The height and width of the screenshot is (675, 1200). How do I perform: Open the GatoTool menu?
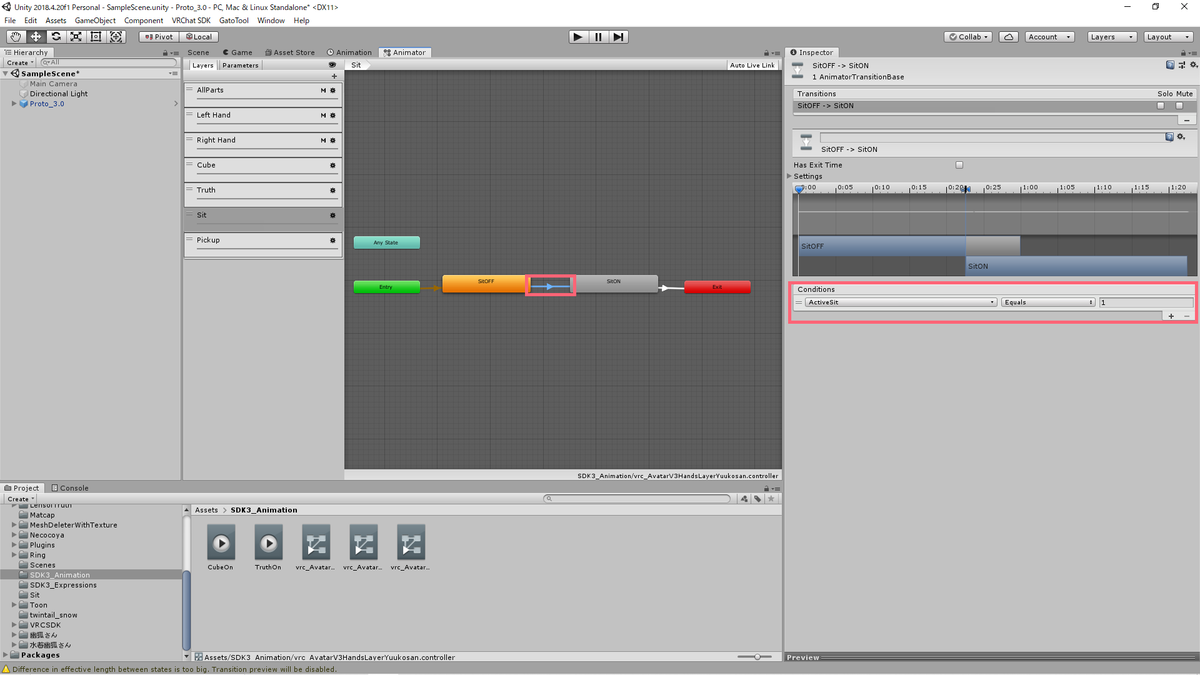(x=234, y=20)
